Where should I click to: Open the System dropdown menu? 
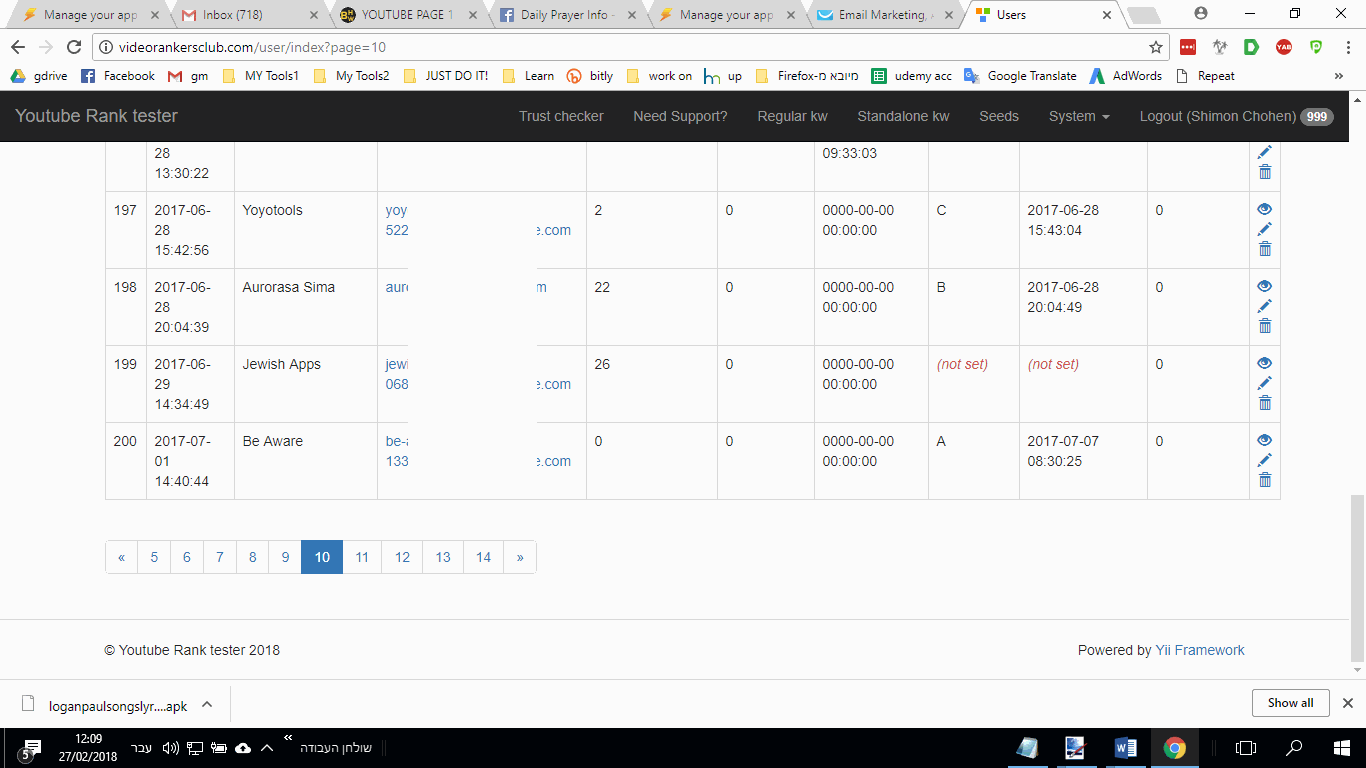[x=1079, y=116]
